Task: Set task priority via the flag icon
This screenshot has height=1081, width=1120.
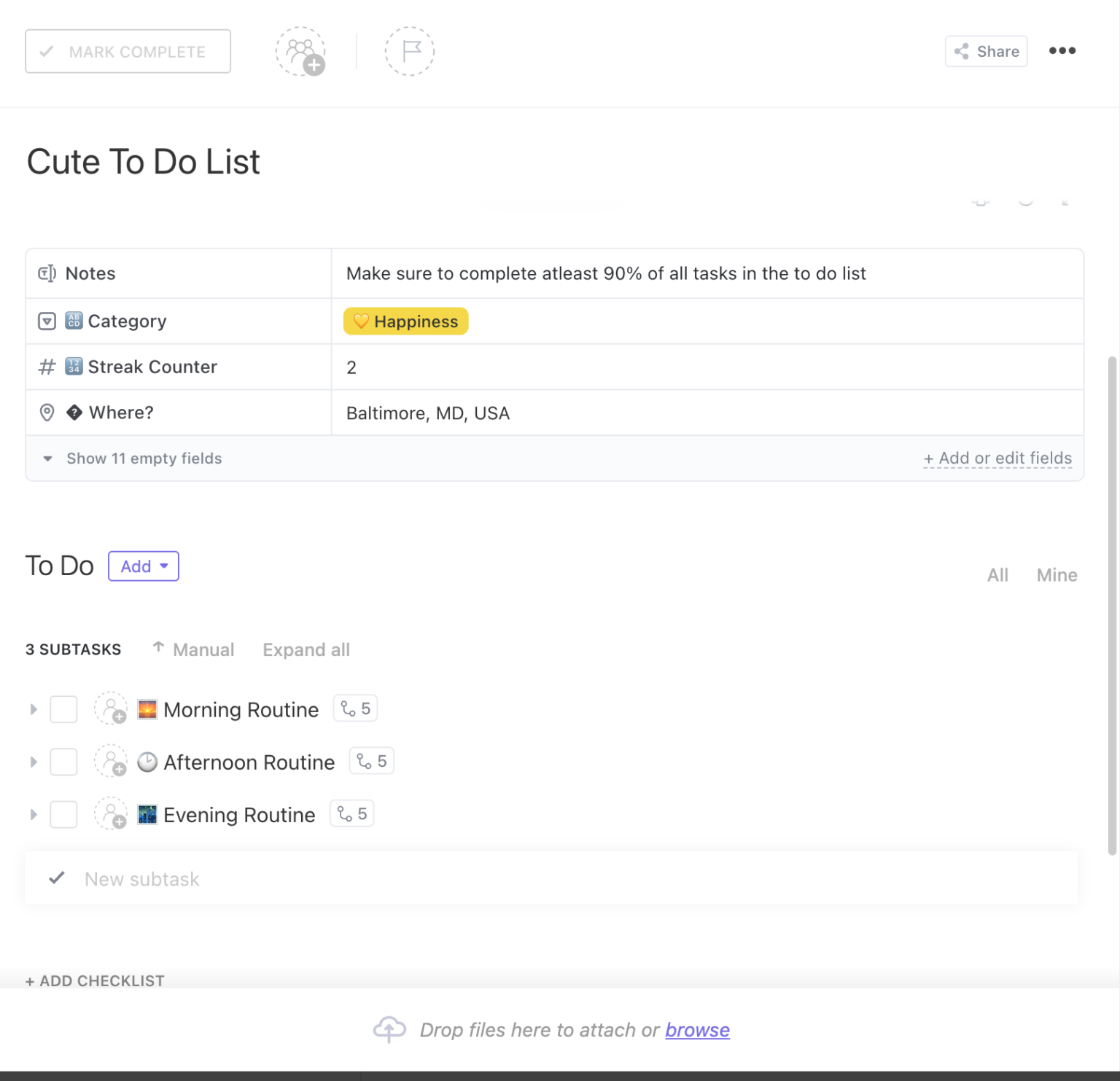Action: (x=409, y=51)
